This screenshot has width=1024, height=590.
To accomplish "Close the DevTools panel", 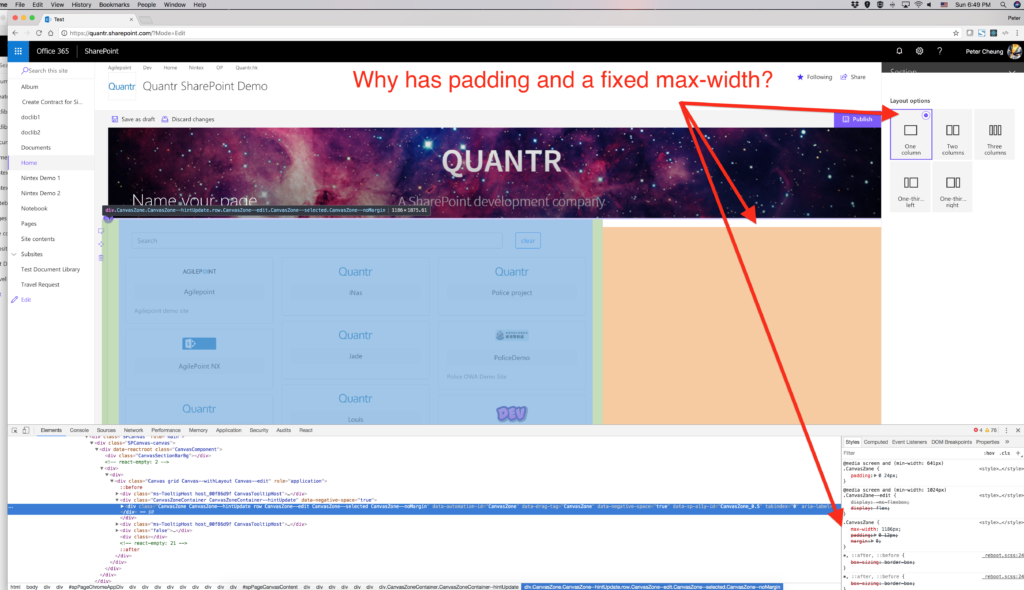I will coord(1017,430).
